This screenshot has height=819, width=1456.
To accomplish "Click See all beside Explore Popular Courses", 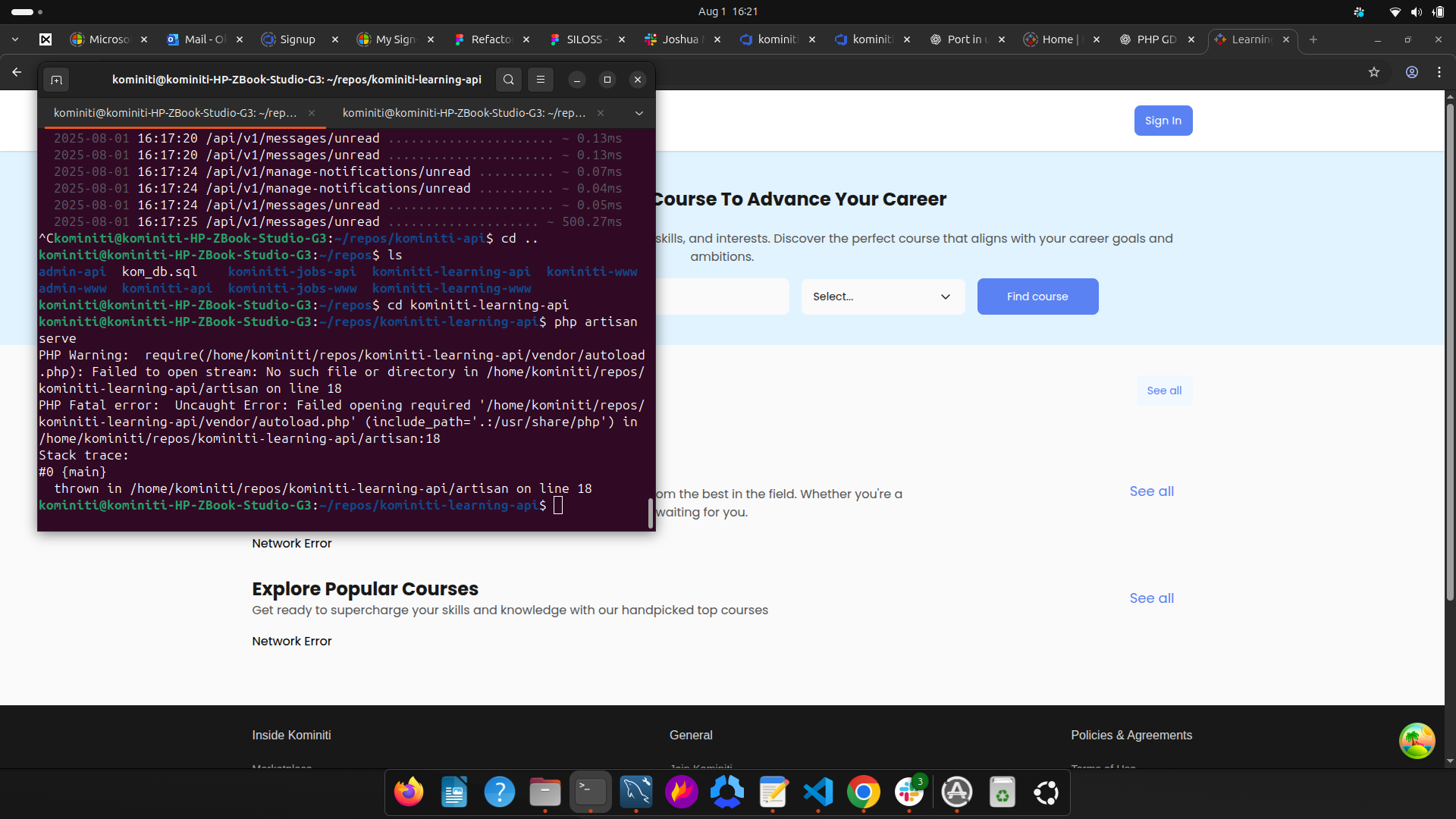I will 1151,598.
